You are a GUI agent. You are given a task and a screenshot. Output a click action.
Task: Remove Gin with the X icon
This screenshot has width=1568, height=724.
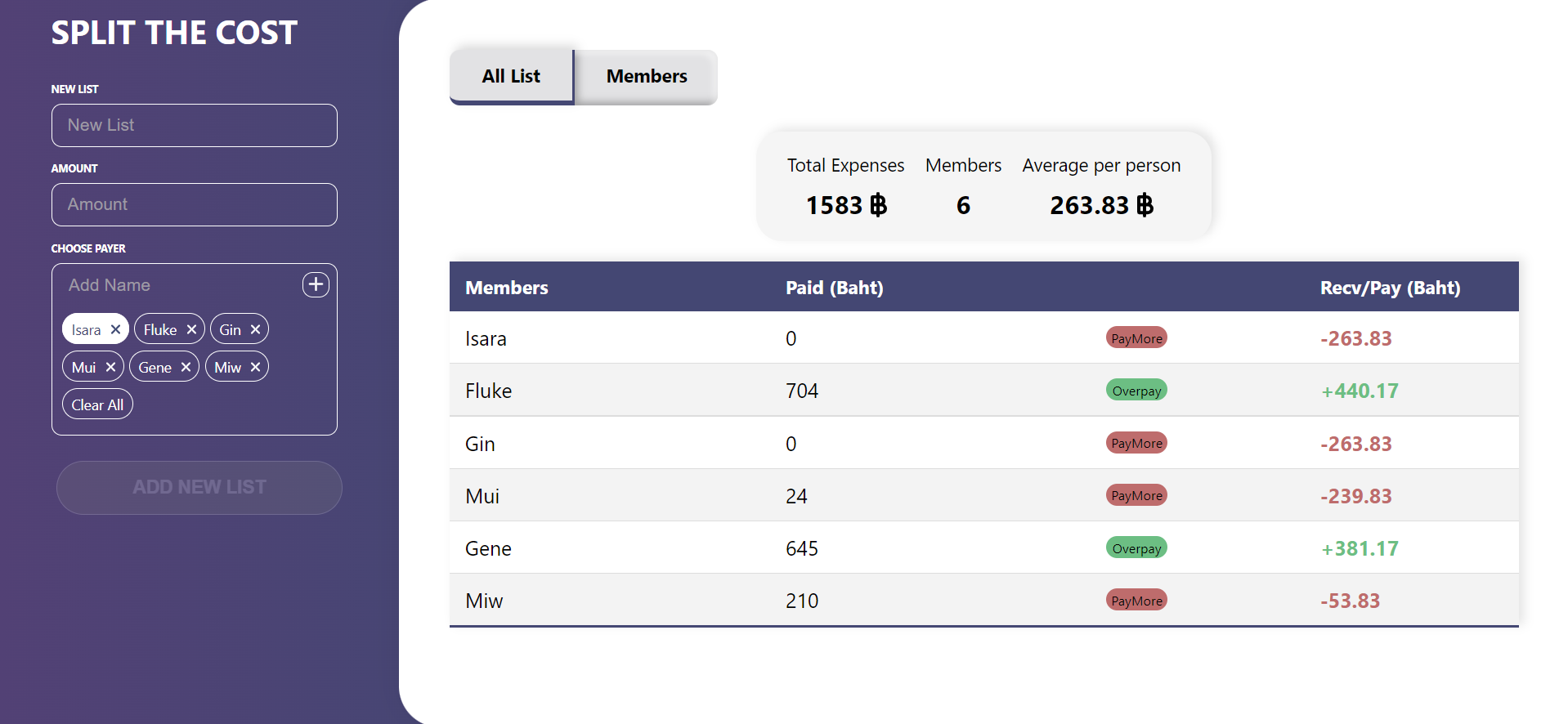tap(255, 329)
